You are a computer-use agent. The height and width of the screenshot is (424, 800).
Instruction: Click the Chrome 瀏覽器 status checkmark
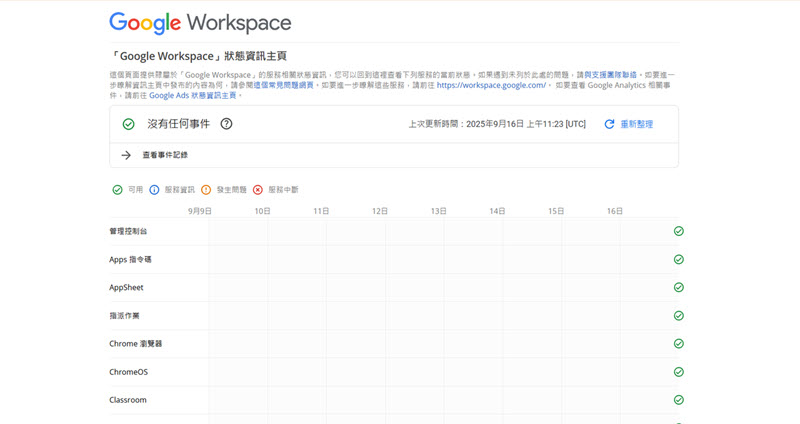coord(678,343)
